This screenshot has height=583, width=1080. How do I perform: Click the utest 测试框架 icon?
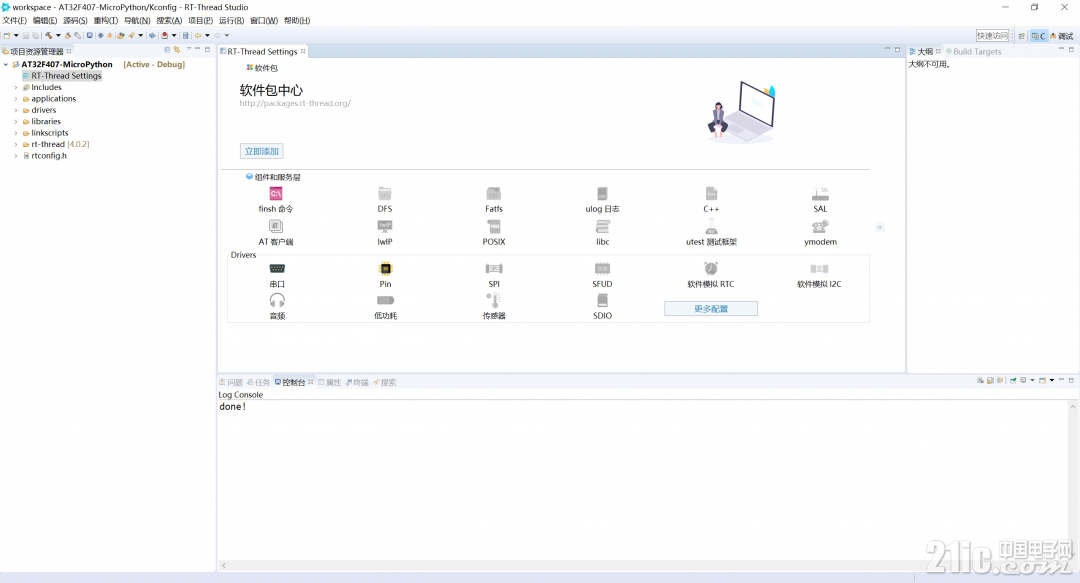(x=712, y=226)
